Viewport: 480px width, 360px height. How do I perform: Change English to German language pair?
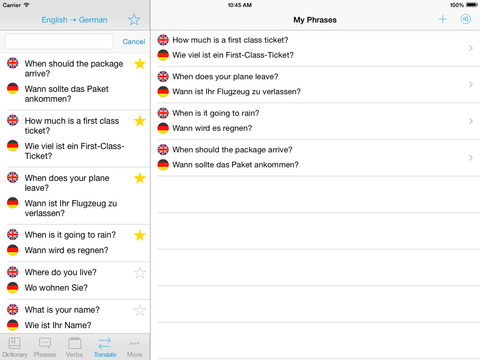(x=74, y=20)
